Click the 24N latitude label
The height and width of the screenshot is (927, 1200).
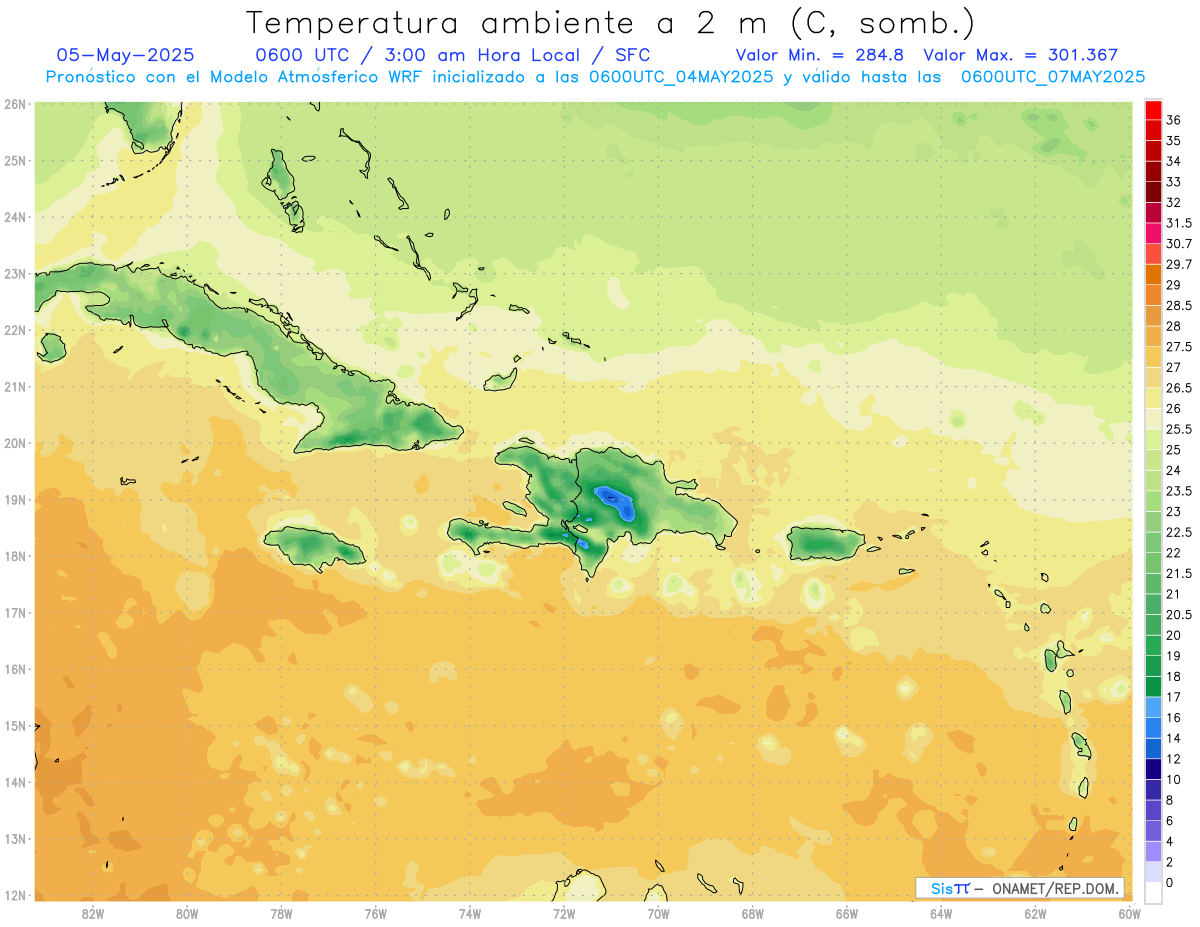pos(15,217)
